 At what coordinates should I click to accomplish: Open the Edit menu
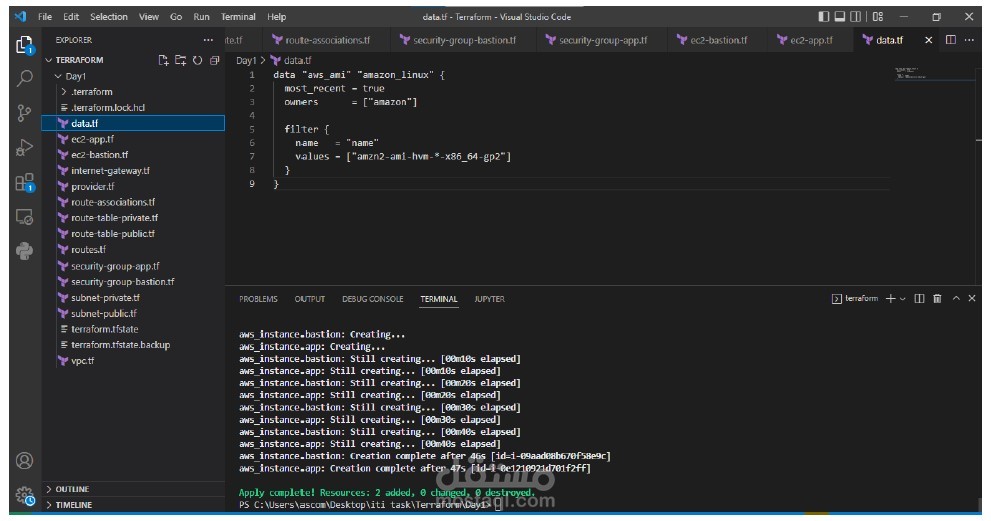(71, 17)
